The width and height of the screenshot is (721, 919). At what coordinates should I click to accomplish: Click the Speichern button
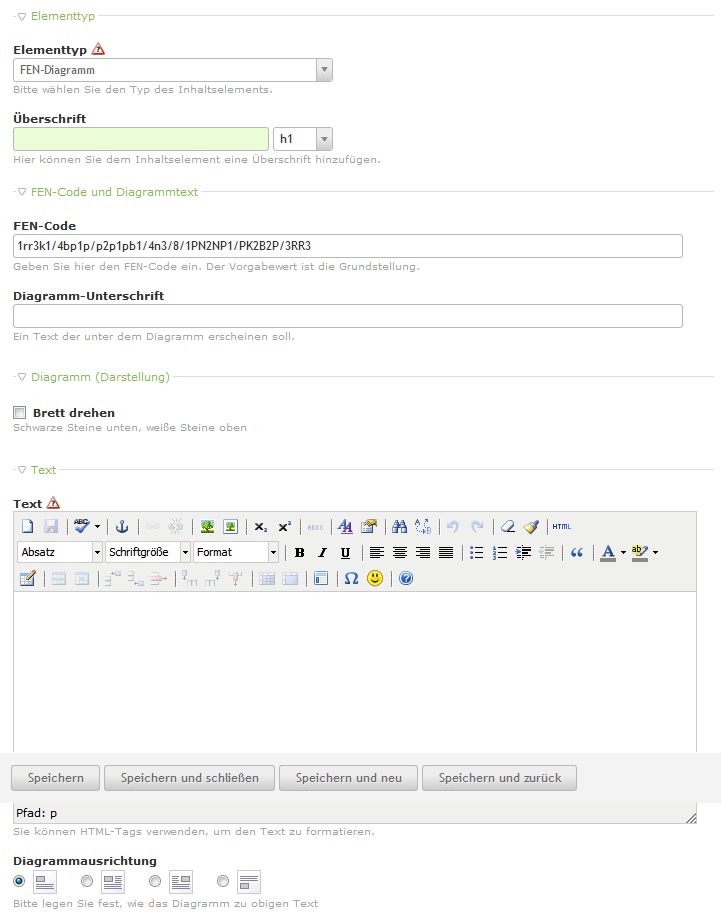55,778
